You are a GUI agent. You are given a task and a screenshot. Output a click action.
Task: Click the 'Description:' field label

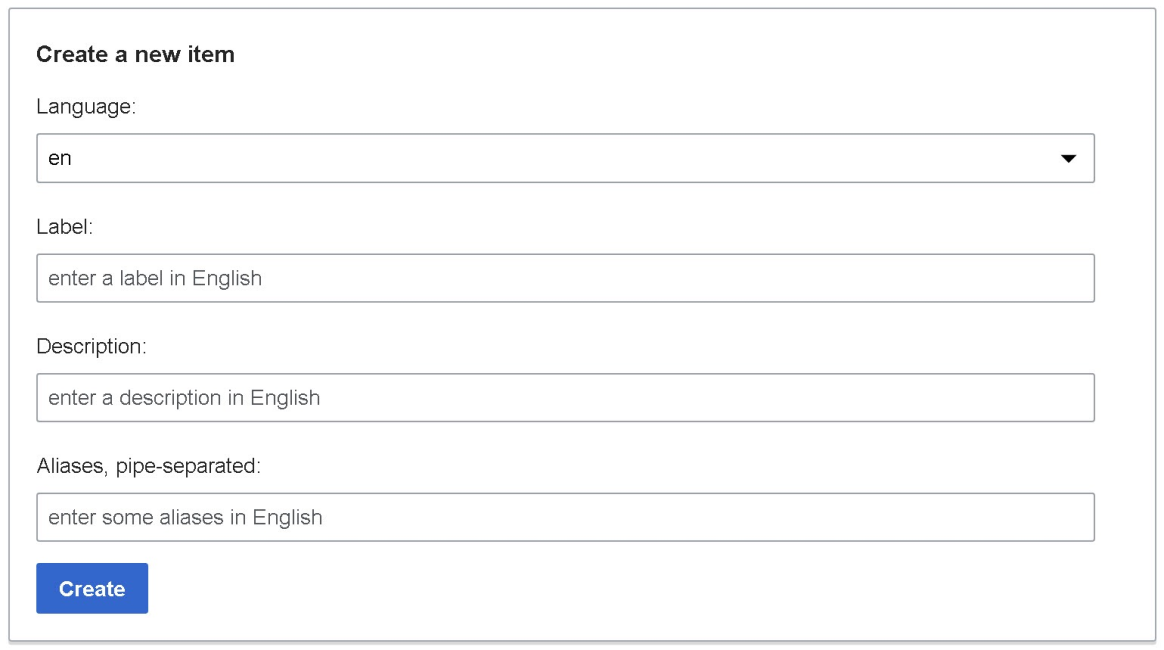click(x=92, y=346)
